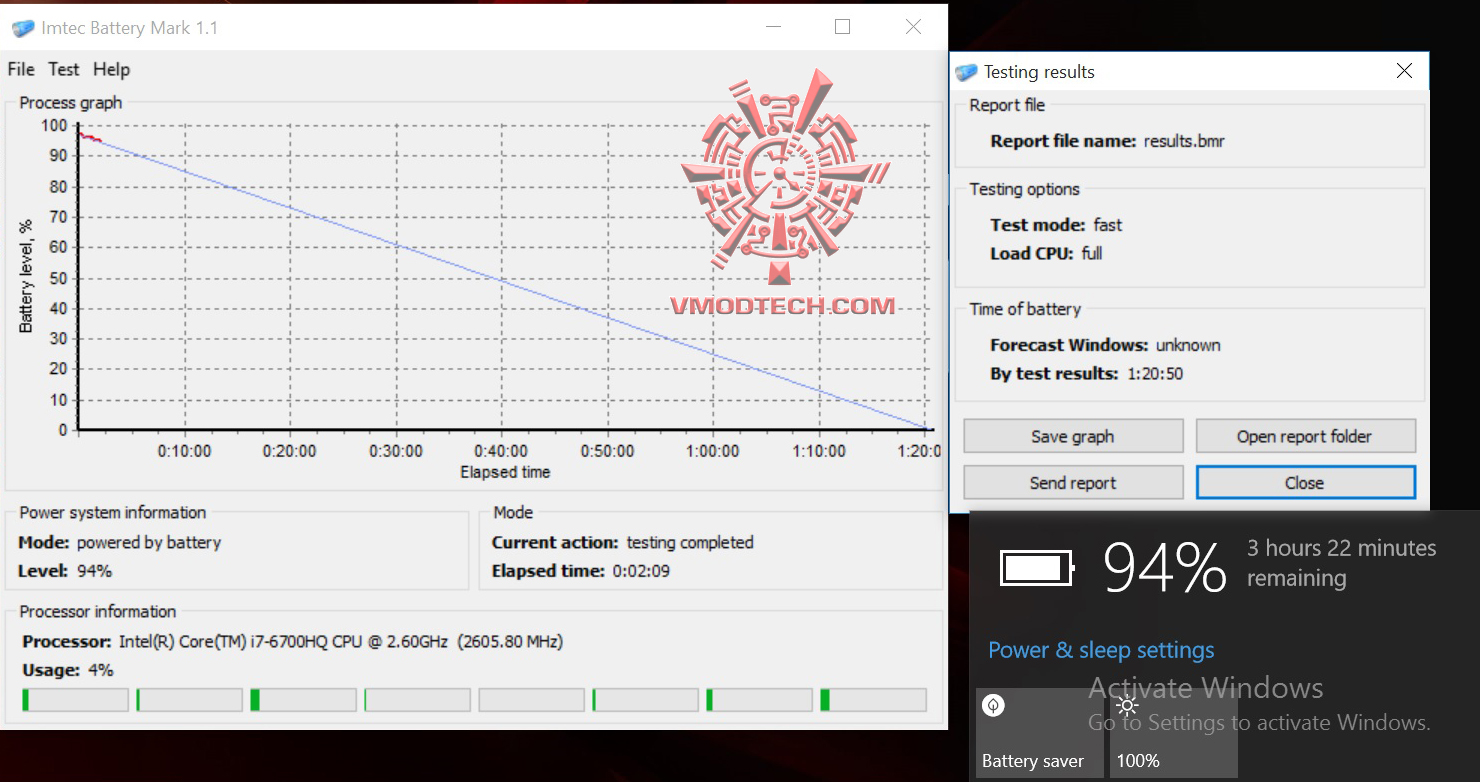Screen dimensions: 1480x782
Task: Open the File menu
Action: [x=21, y=69]
